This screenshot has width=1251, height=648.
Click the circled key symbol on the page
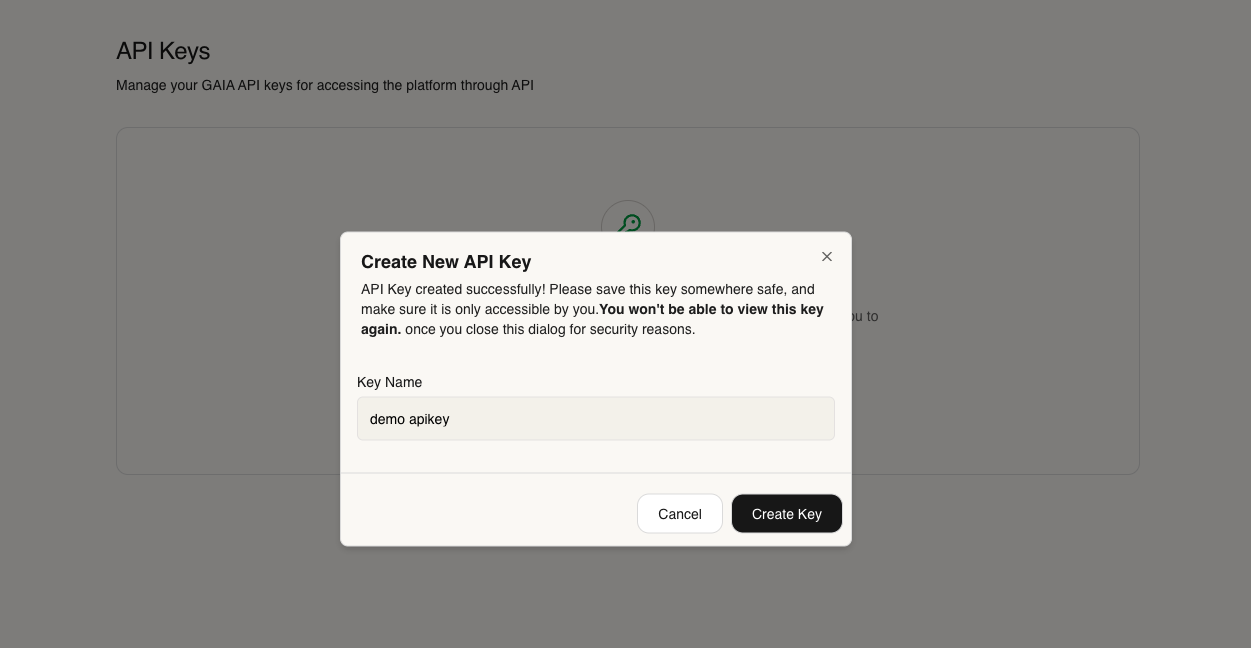coord(628,224)
